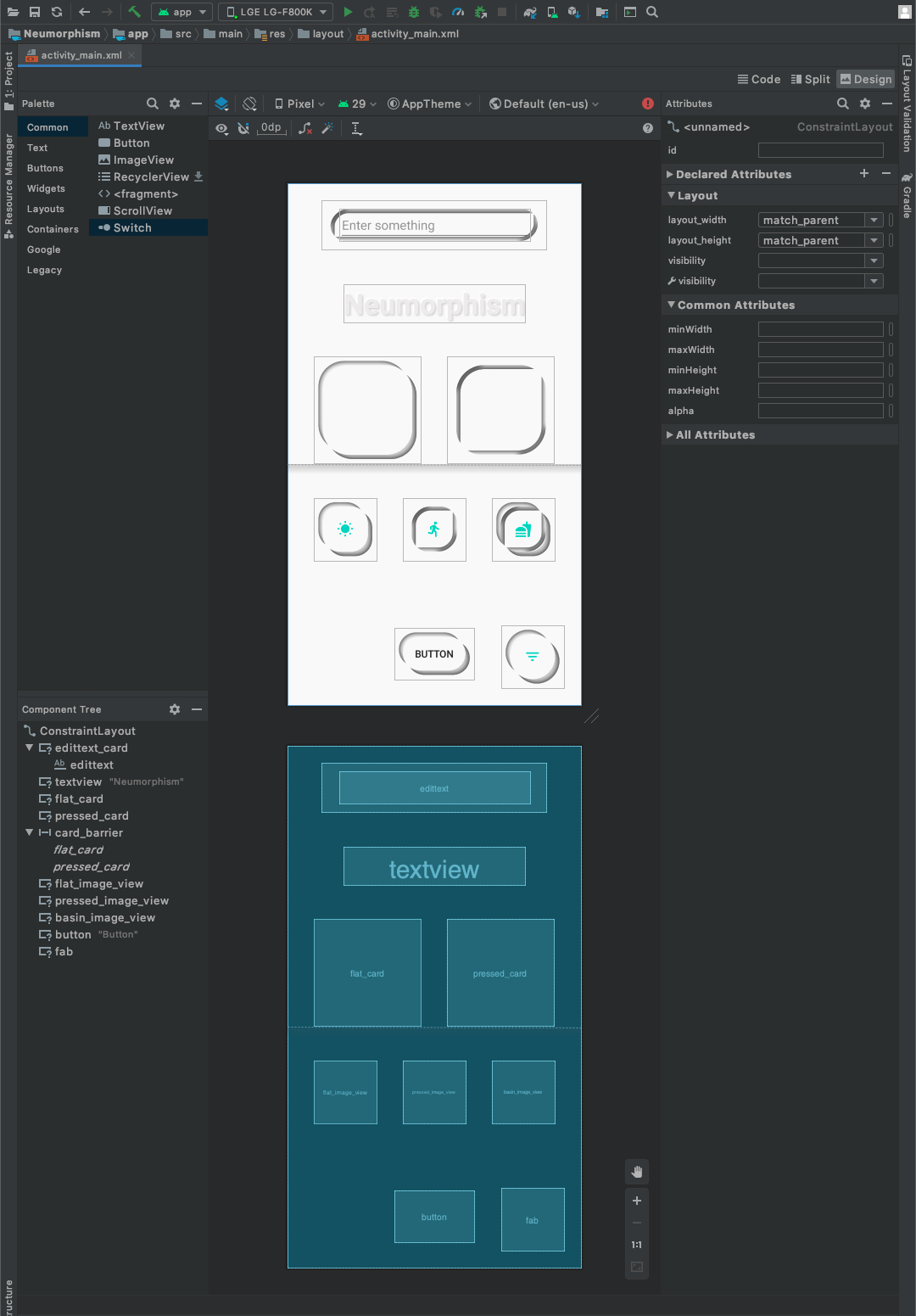The width and height of the screenshot is (916, 1316).
Task: Open Gradle side panel
Action: coord(907,195)
